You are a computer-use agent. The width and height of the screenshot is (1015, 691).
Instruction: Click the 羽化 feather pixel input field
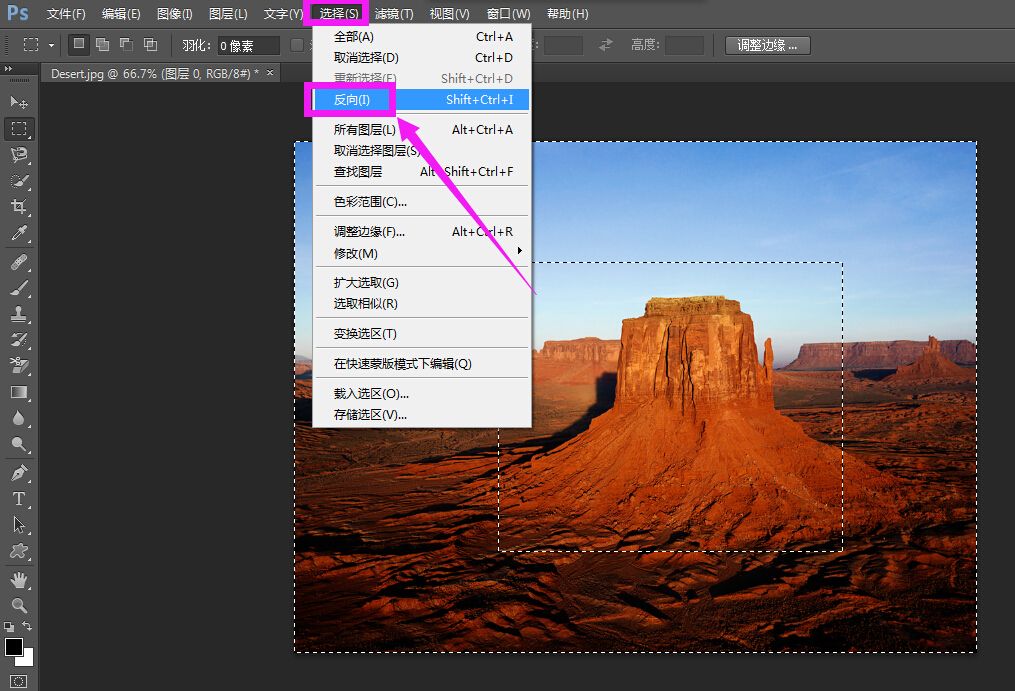point(249,45)
